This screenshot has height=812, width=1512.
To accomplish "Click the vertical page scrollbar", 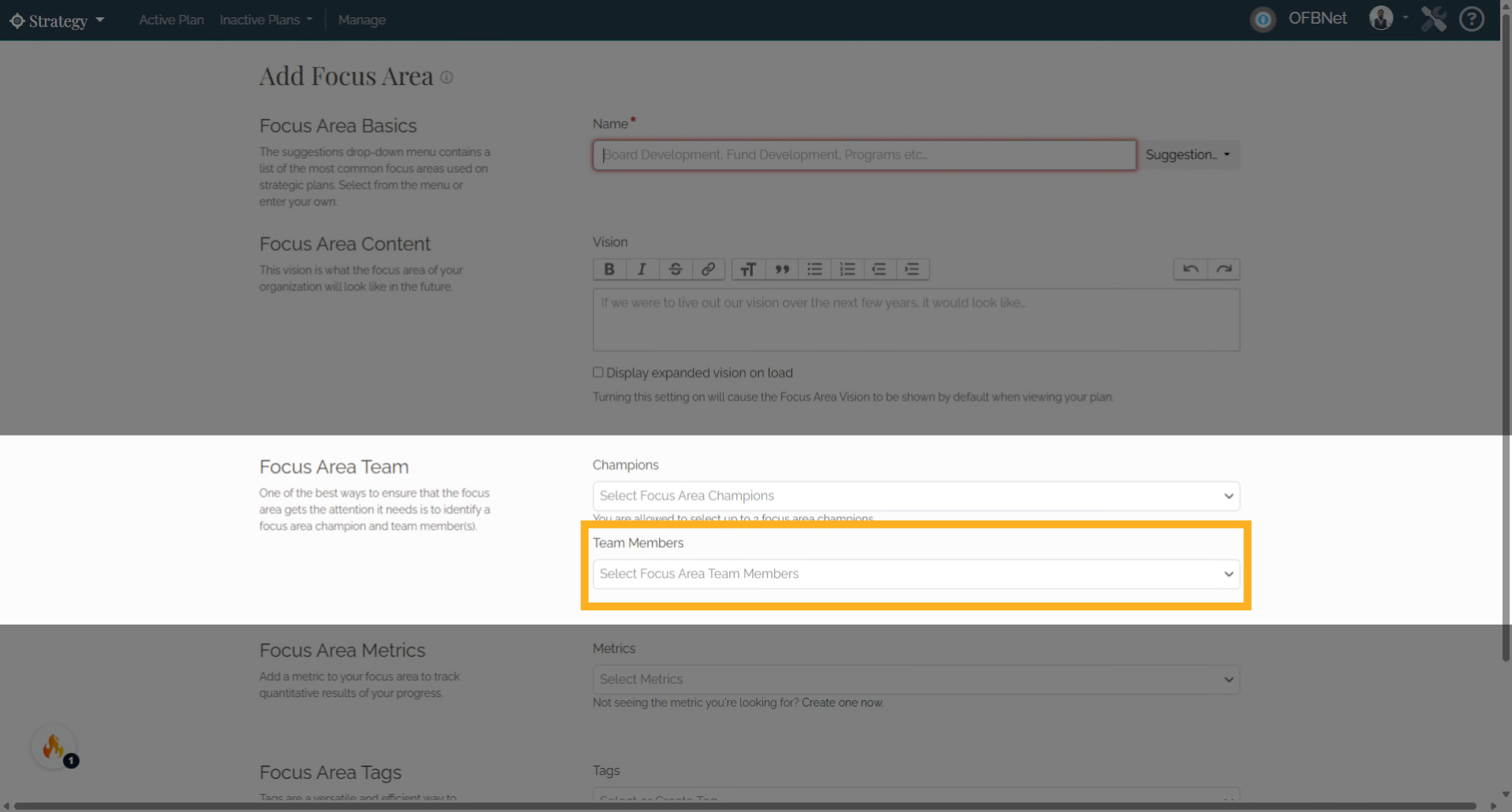I will [x=1506, y=339].
